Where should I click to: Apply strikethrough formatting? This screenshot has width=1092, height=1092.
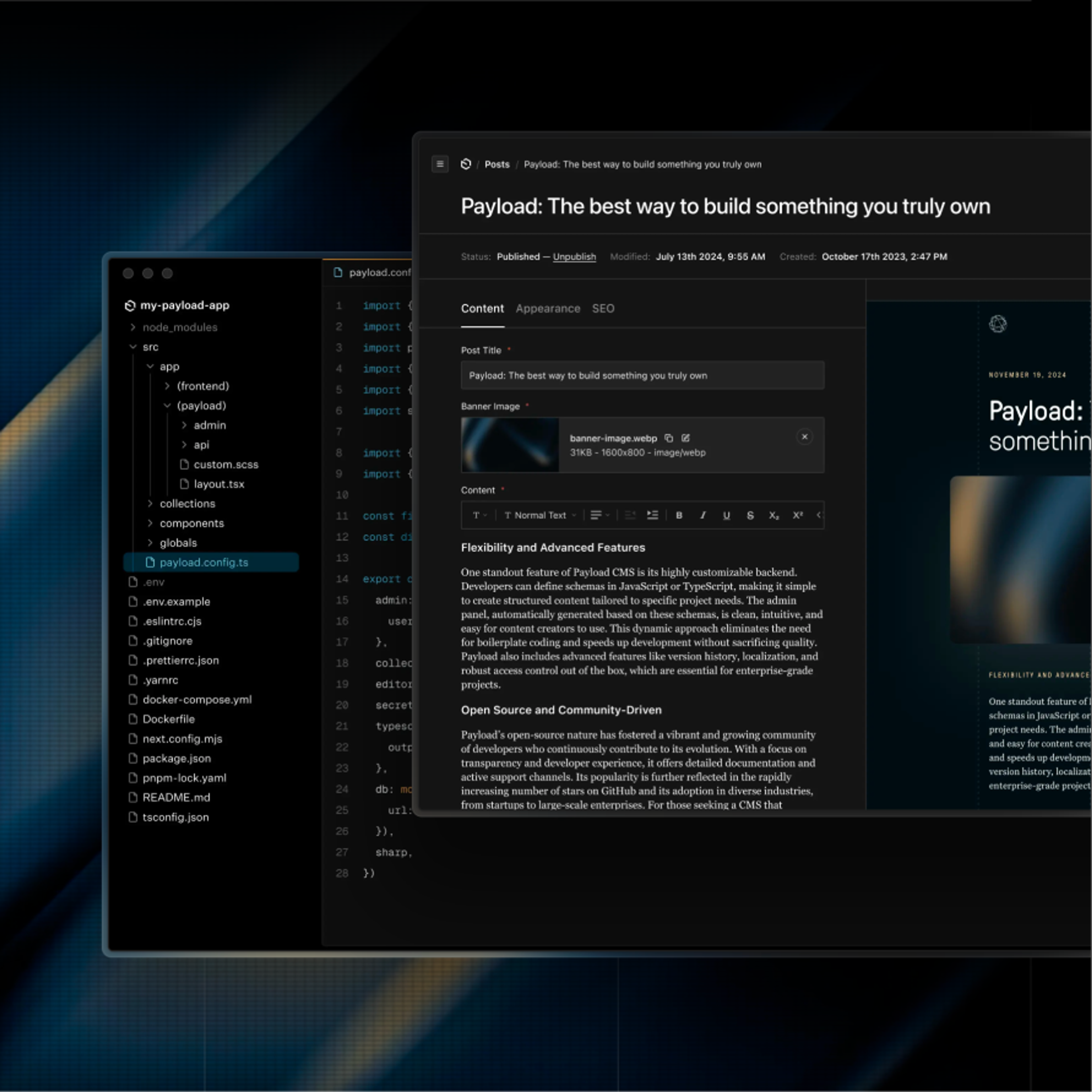pos(750,516)
